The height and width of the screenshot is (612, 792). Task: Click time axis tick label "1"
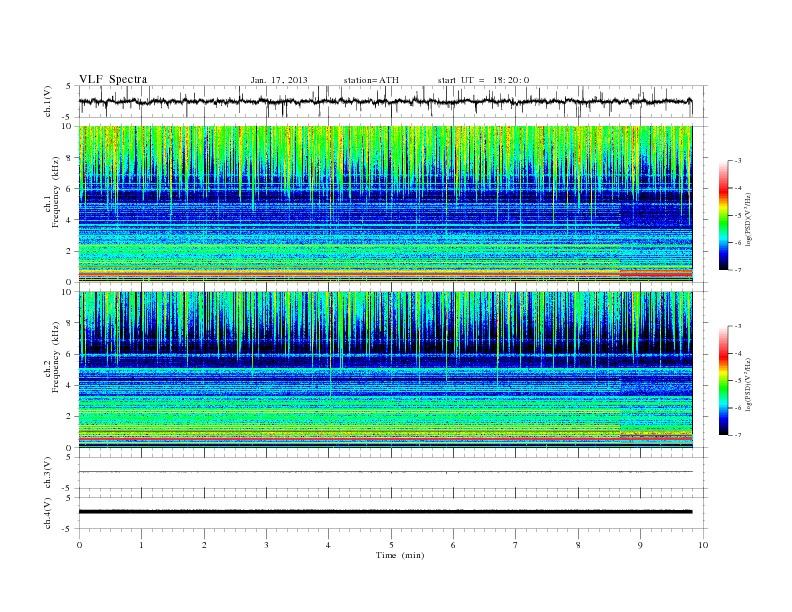pos(141,545)
